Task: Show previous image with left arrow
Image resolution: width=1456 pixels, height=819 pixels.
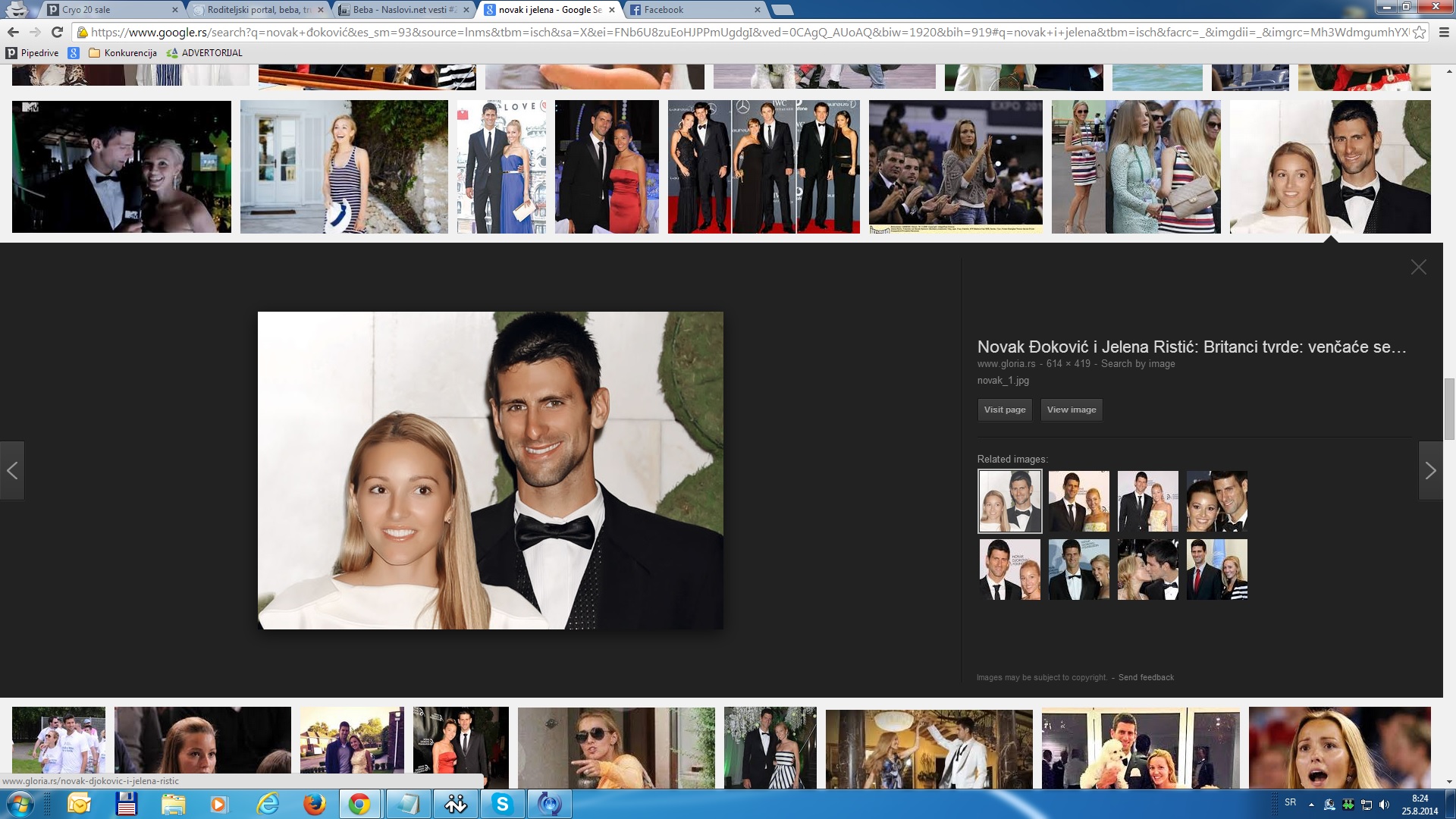Action: pos(12,471)
